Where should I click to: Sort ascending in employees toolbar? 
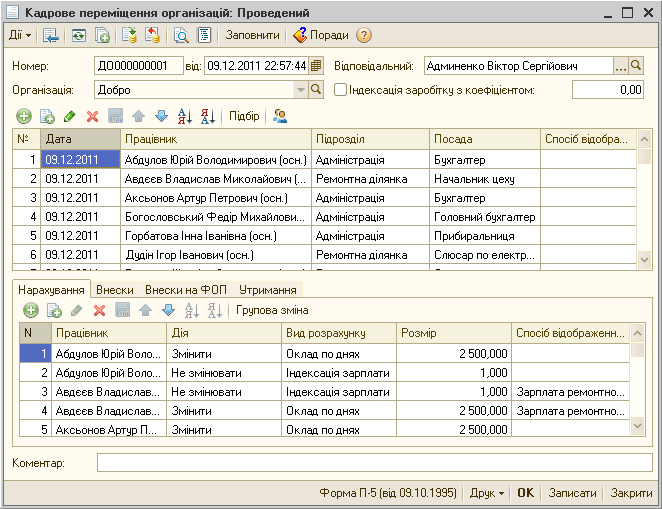pos(185,116)
